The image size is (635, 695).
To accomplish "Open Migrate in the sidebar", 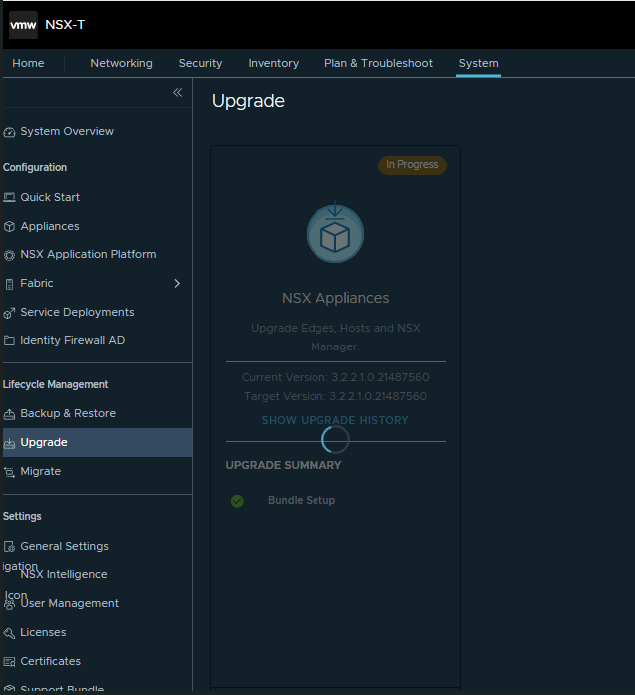I will 40,471.
